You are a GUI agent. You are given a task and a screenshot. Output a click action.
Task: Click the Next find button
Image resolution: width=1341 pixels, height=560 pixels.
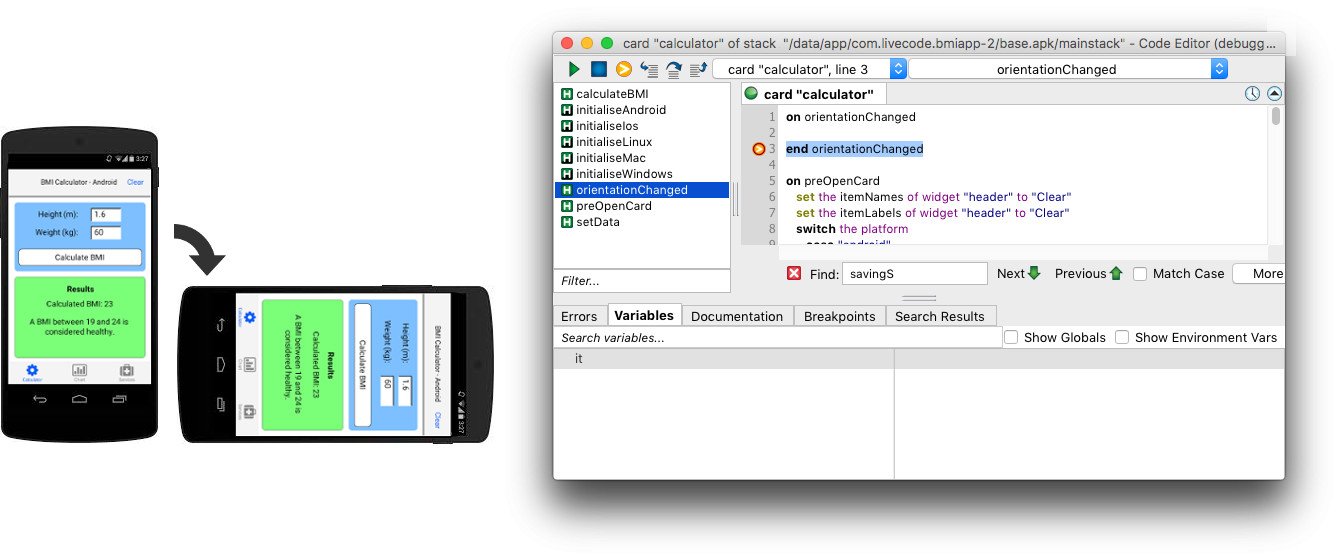(x=1019, y=273)
